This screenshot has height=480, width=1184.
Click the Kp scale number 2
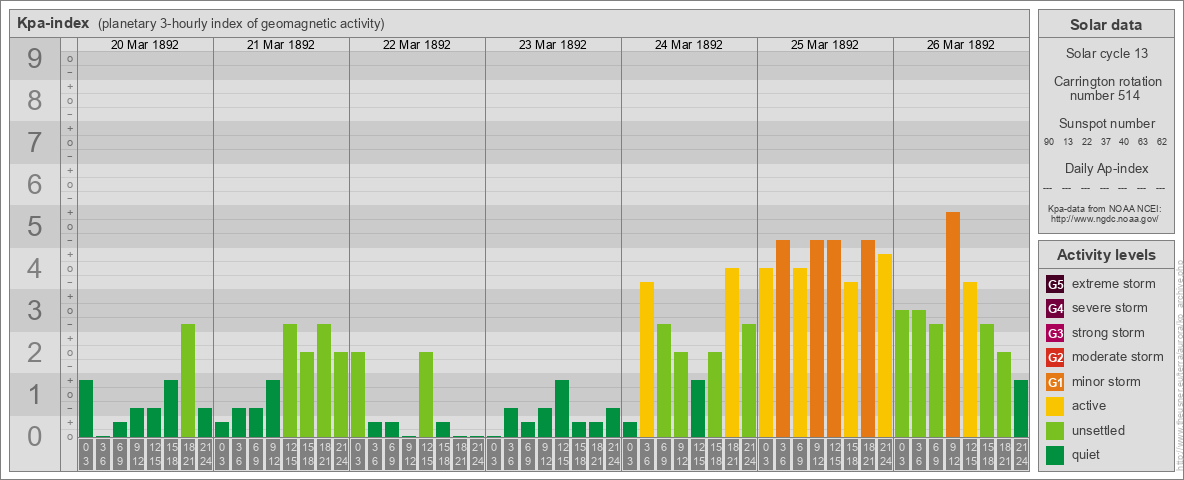(x=34, y=352)
